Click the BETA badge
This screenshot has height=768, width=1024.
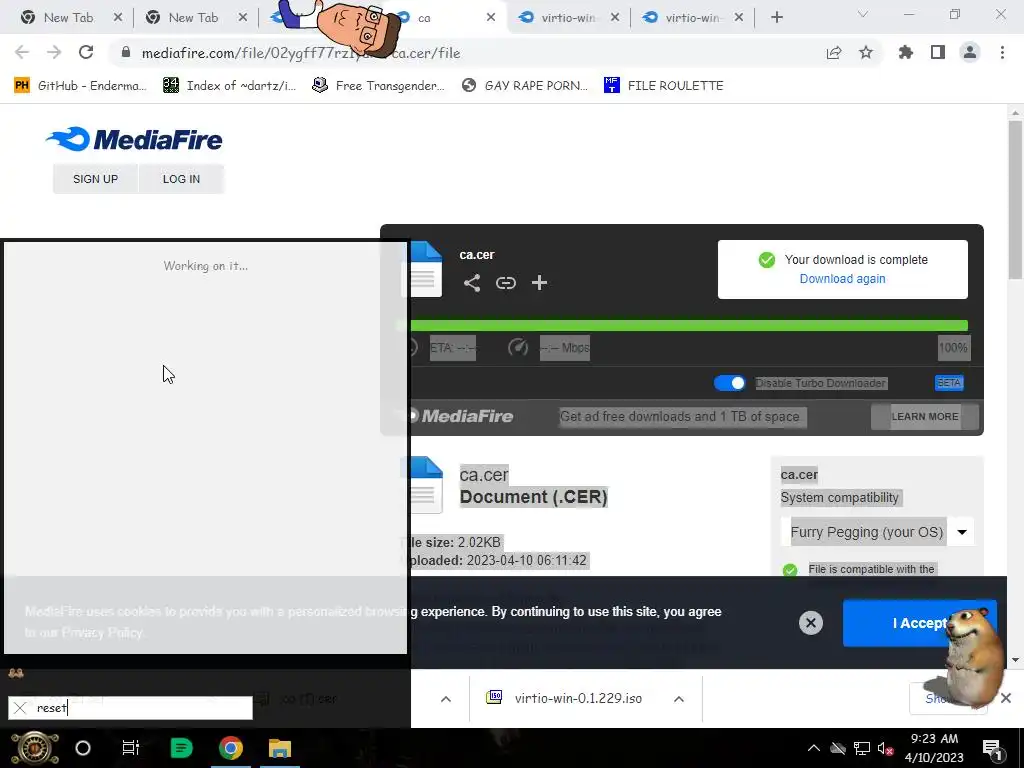(x=949, y=383)
